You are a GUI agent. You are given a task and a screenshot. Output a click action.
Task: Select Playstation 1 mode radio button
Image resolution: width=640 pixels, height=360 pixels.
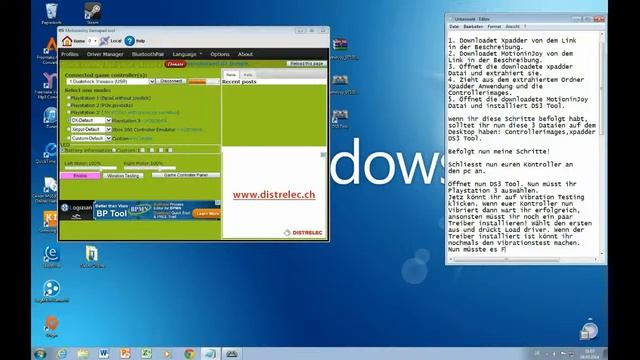69,98
